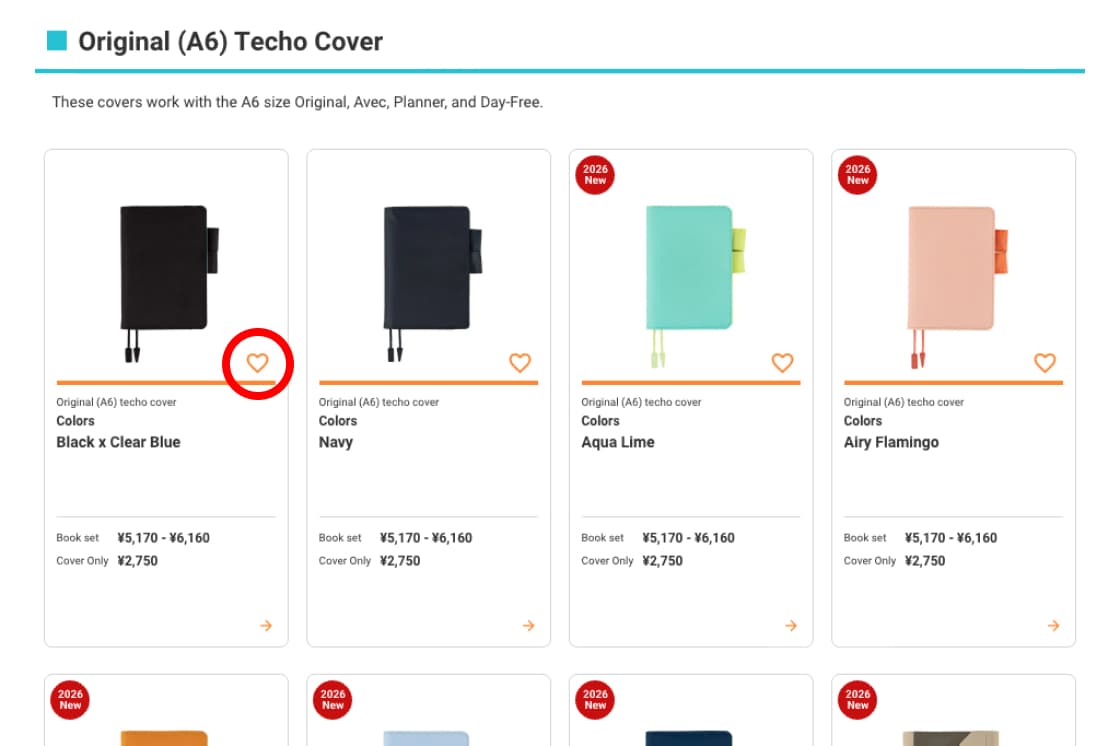This screenshot has width=1120, height=746.
Task: Open the black techo cover image
Action: click(x=165, y=269)
